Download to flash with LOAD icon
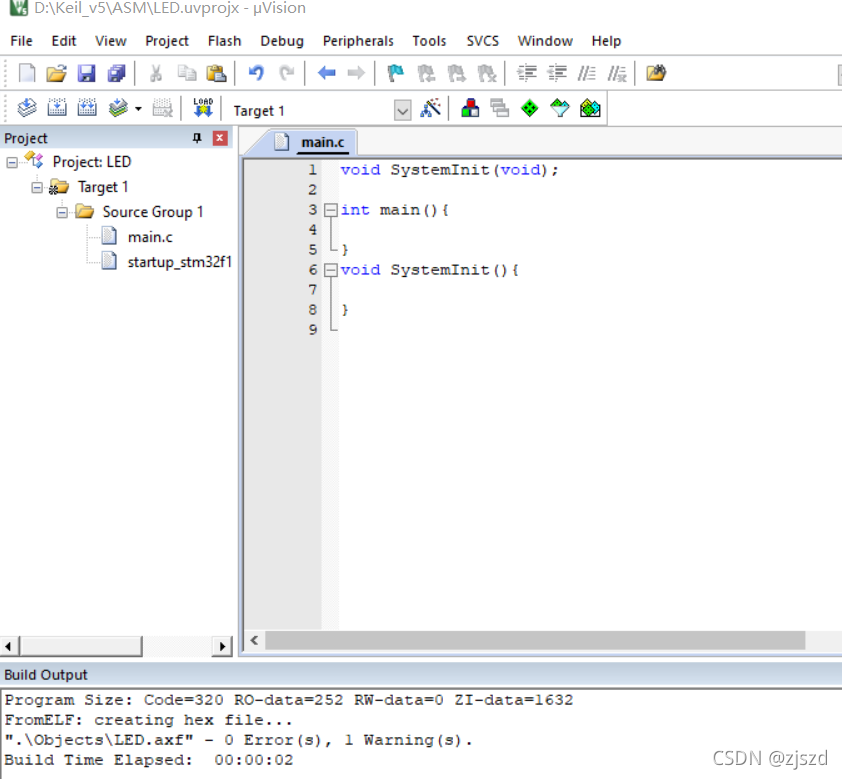 203,107
